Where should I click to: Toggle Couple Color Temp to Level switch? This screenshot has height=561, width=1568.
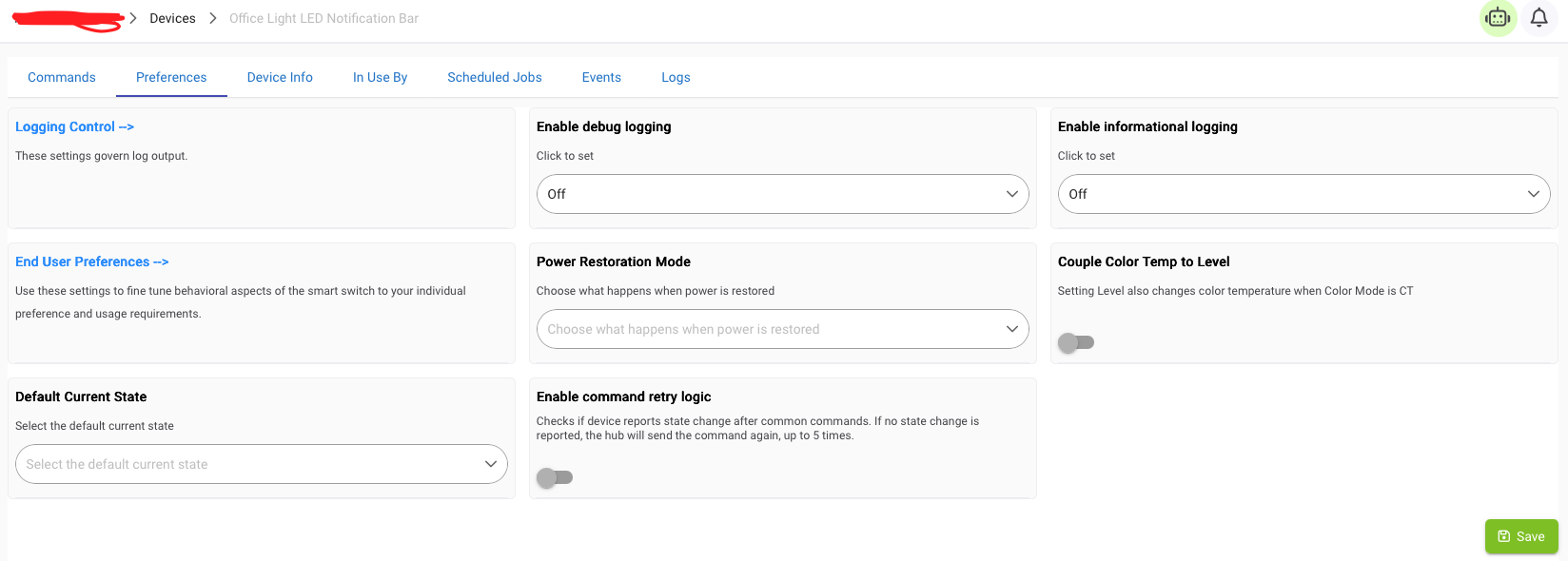coord(1076,342)
